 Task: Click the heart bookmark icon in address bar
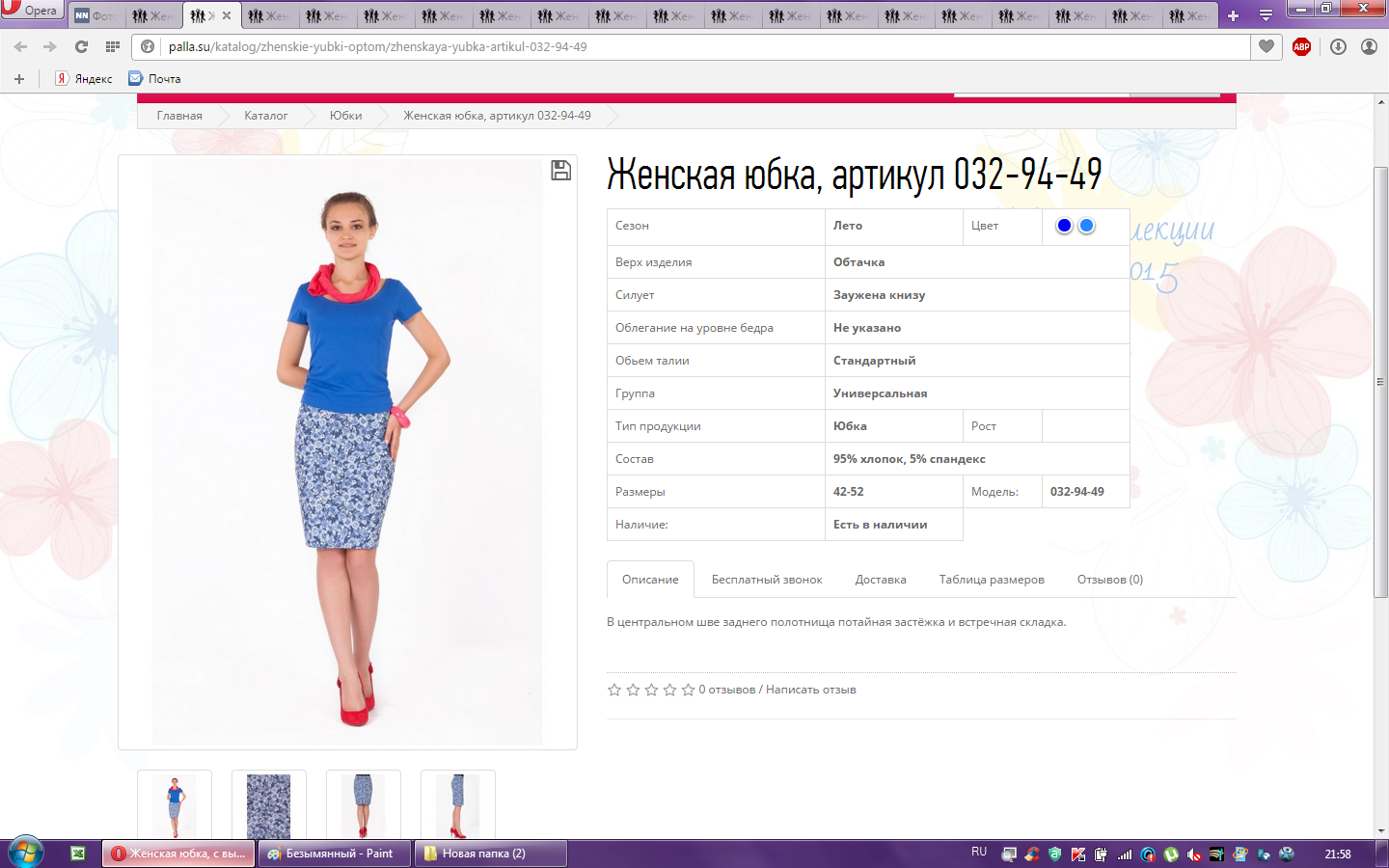[x=1266, y=46]
